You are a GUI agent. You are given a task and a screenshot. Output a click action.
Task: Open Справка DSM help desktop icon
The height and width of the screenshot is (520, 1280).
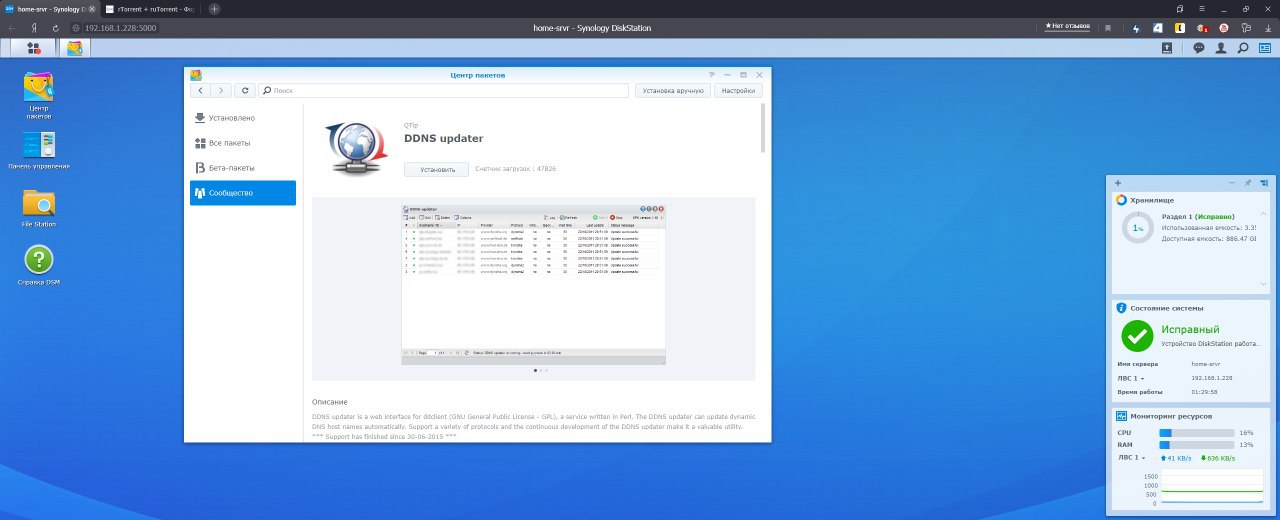click(39, 266)
